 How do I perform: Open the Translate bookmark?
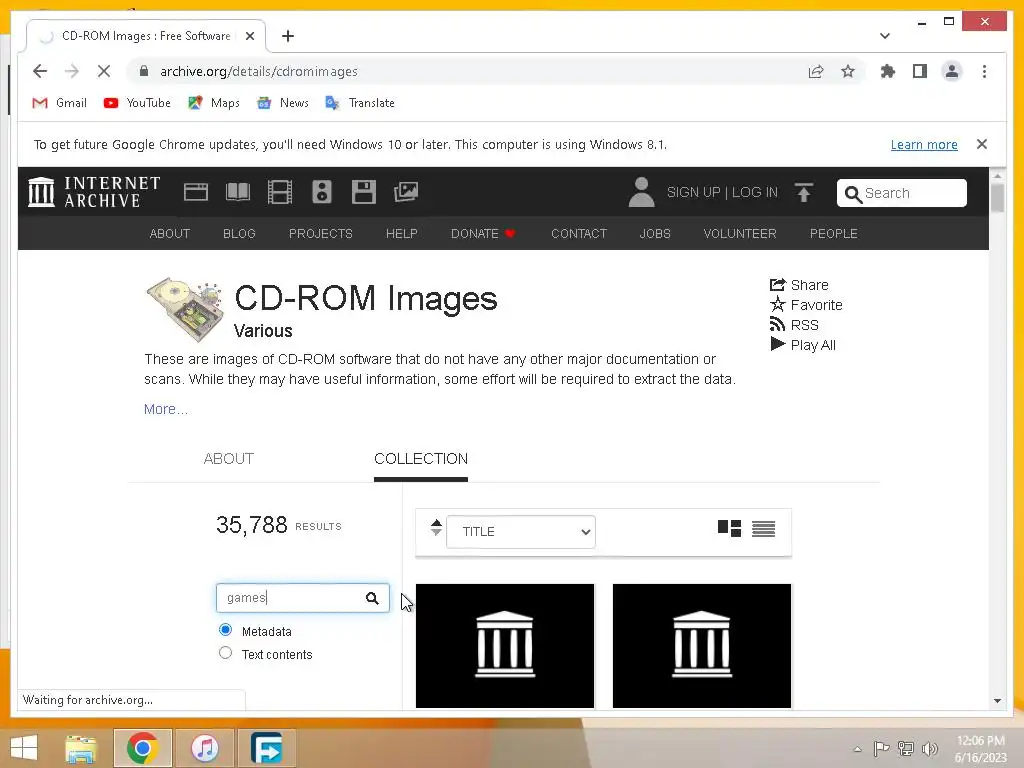click(360, 103)
